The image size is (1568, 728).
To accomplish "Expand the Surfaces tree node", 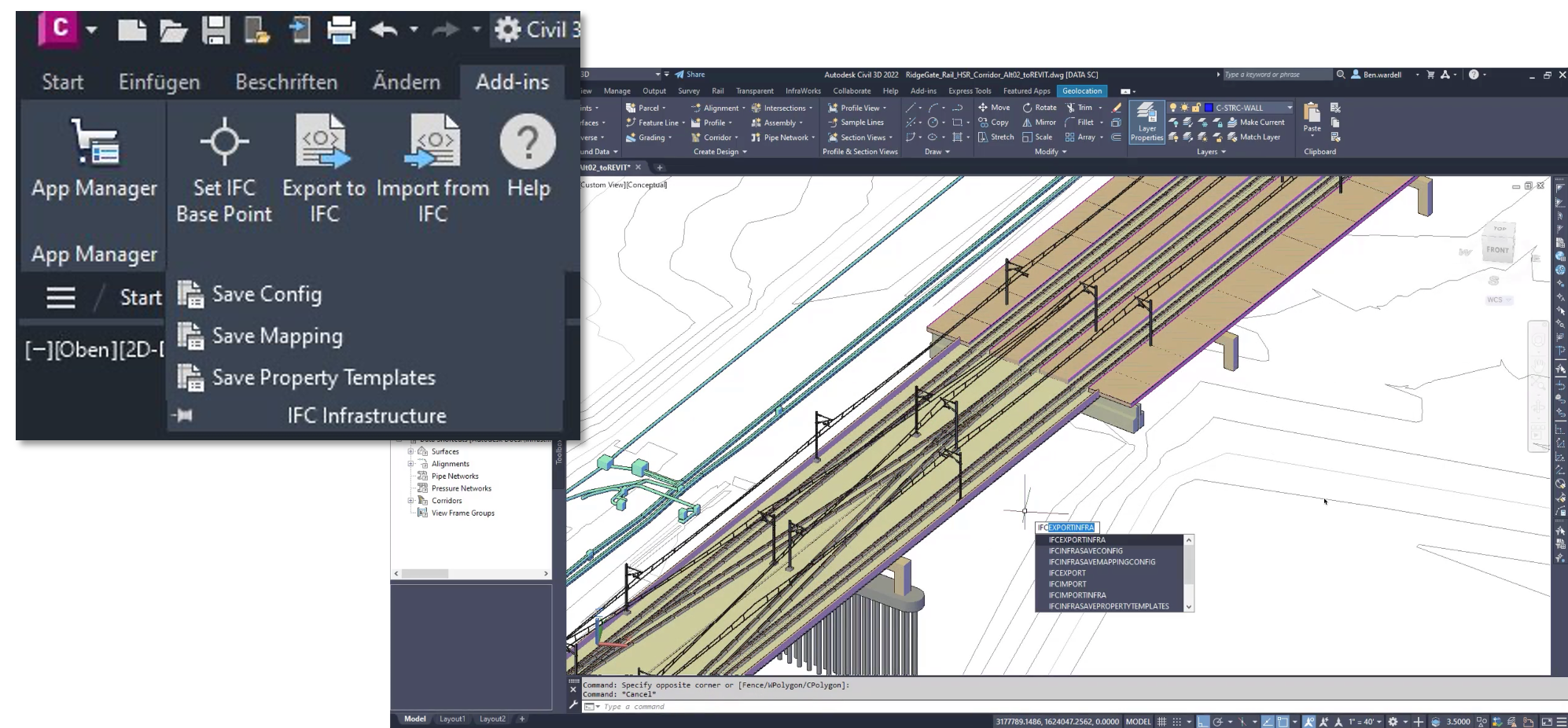I will (x=410, y=452).
